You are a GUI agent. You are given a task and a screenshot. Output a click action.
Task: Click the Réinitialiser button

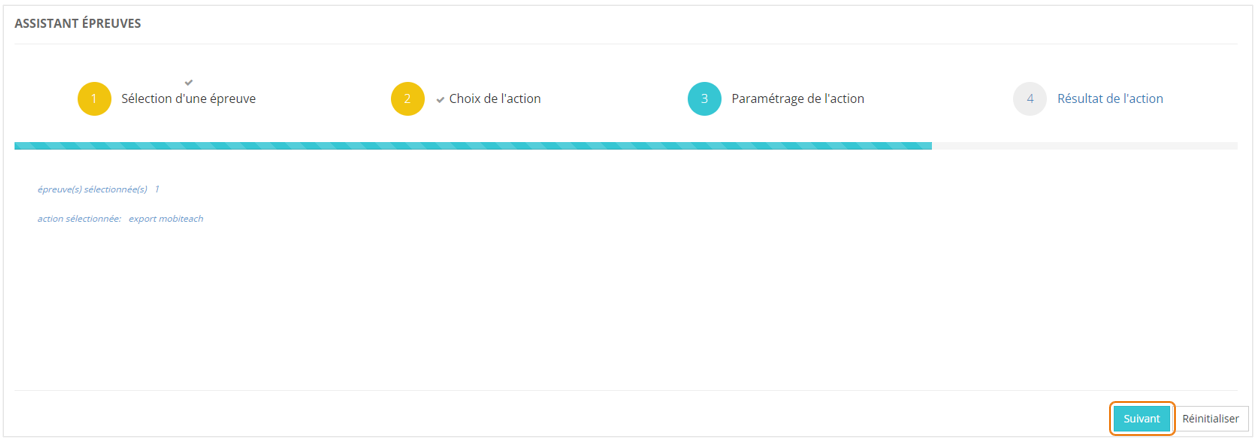pos(1210,419)
